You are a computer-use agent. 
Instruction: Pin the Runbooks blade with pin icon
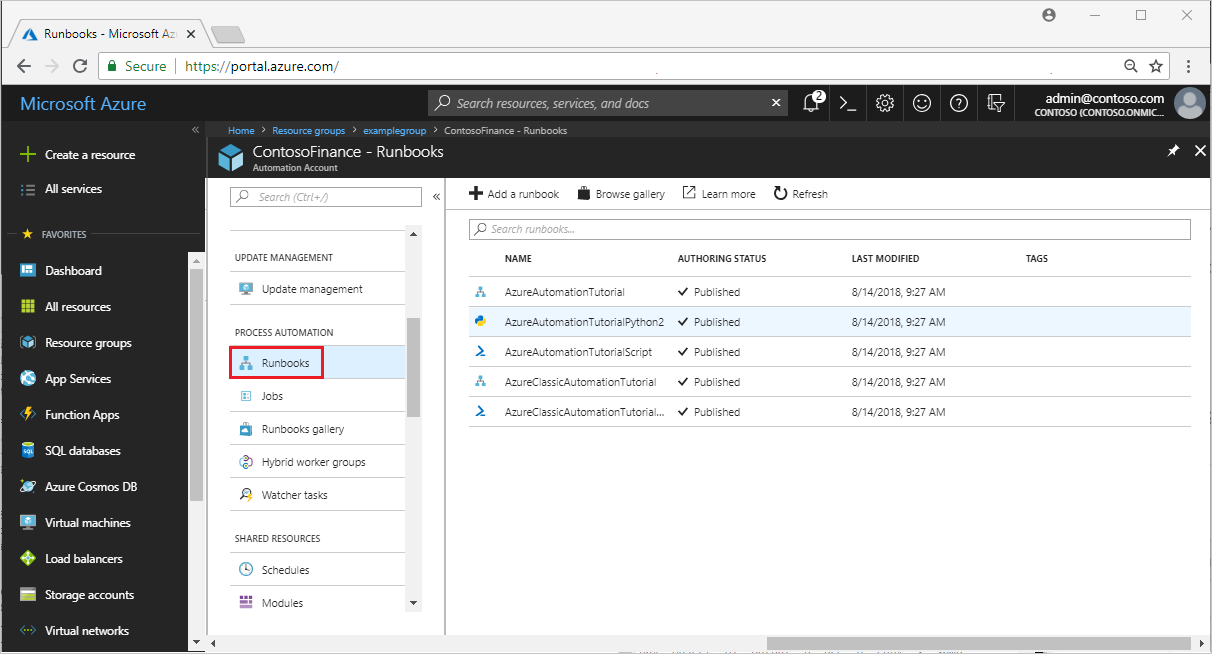coord(1174,151)
